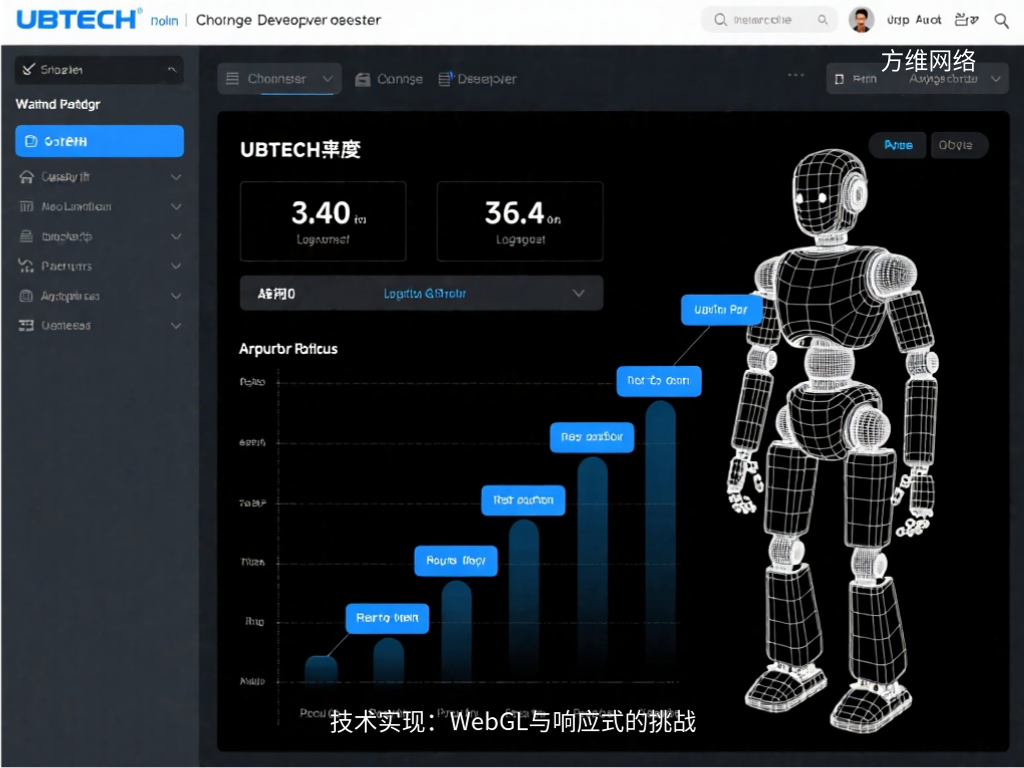Click the 'Rot to osan' chart label
The height and width of the screenshot is (768, 1024).
point(658,381)
